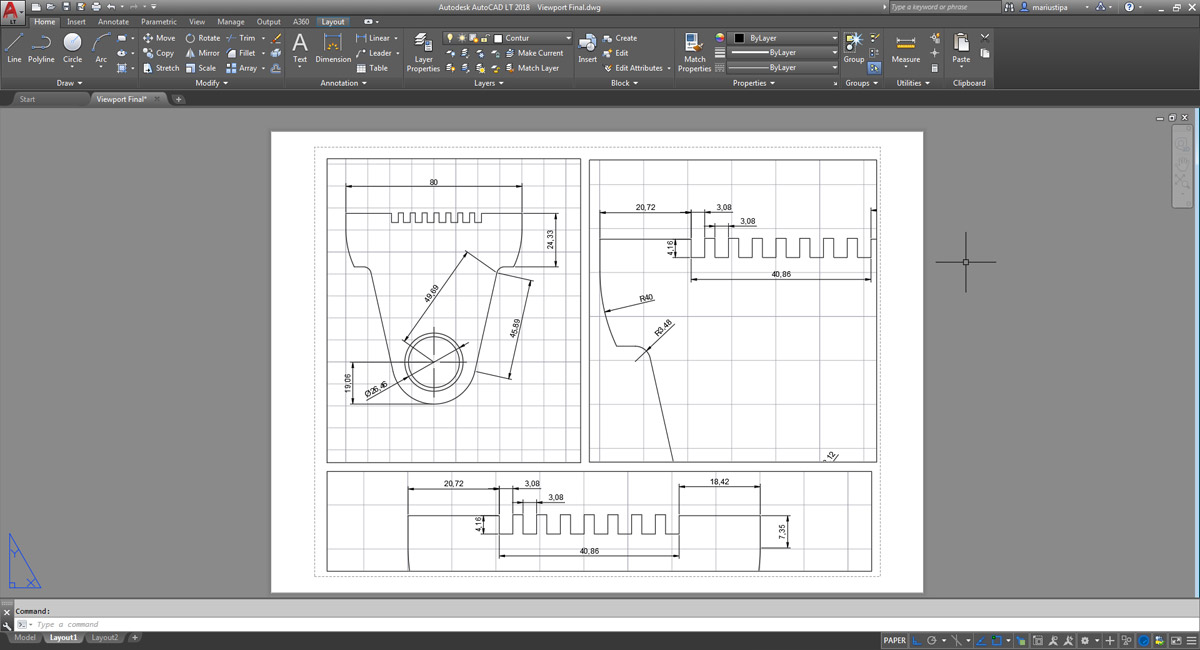Image resolution: width=1200 pixels, height=650 pixels.
Task: Expand the Modify panel
Action: point(211,83)
